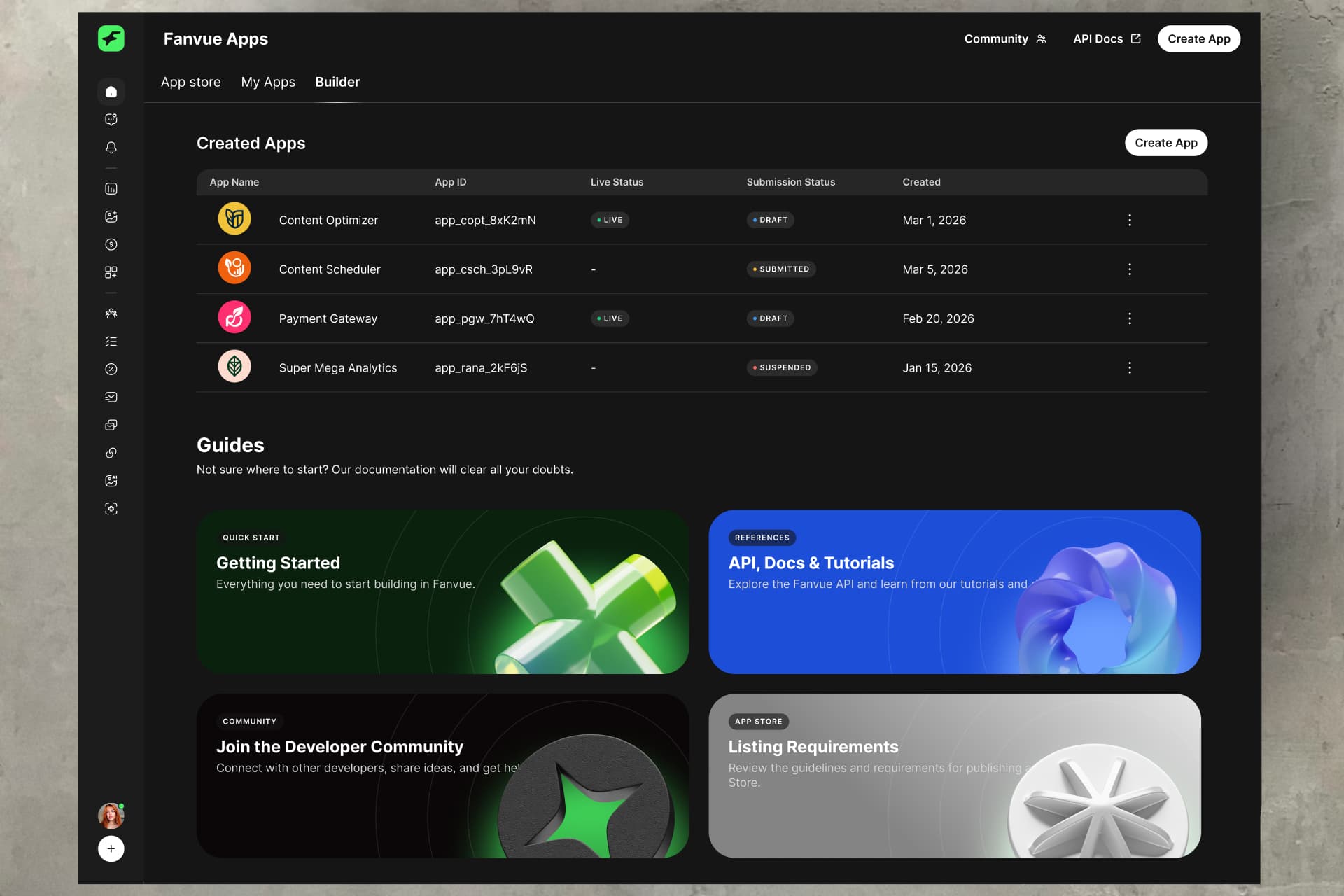The width and height of the screenshot is (1344, 896).
Task: Click the round plus button in sidebar
Action: click(111, 849)
